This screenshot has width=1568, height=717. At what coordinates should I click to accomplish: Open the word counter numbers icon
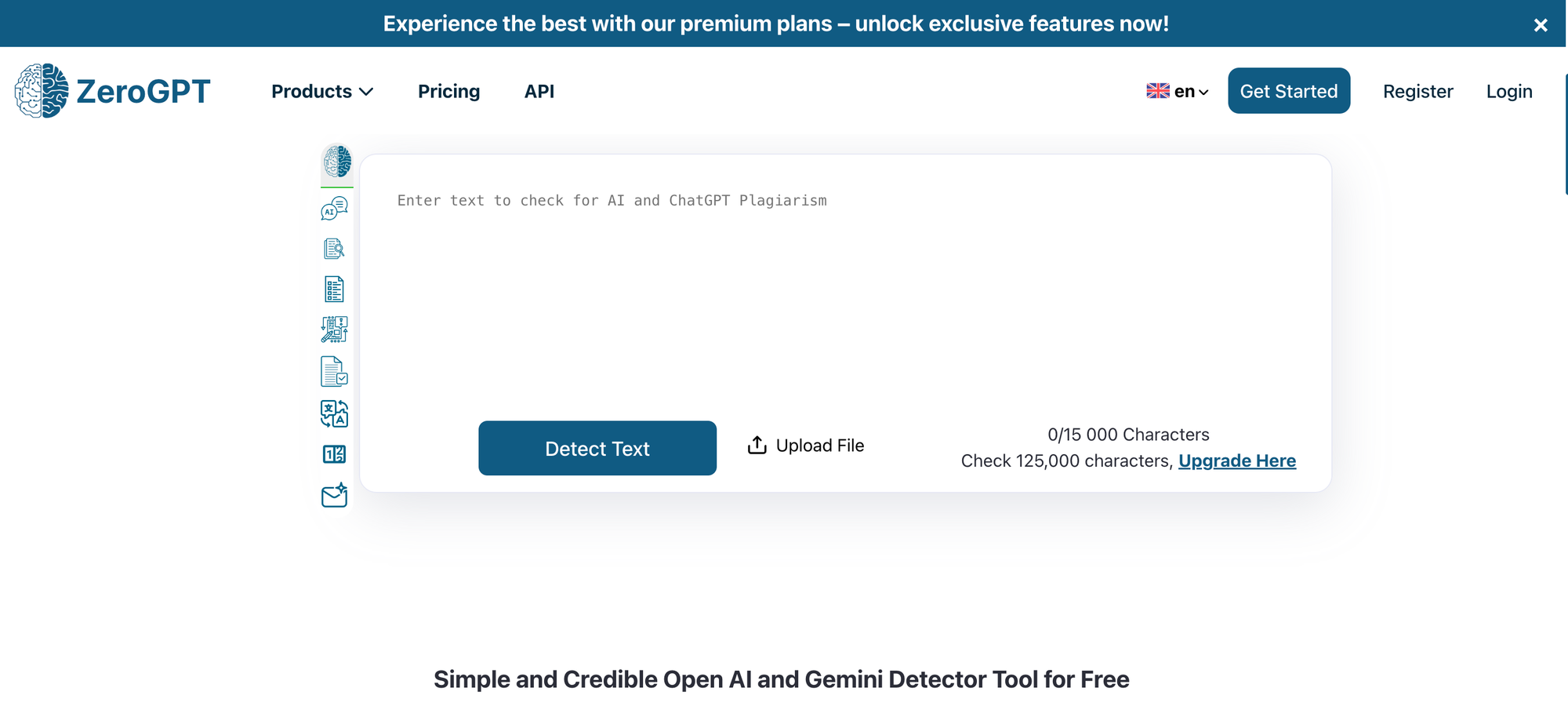click(x=335, y=454)
